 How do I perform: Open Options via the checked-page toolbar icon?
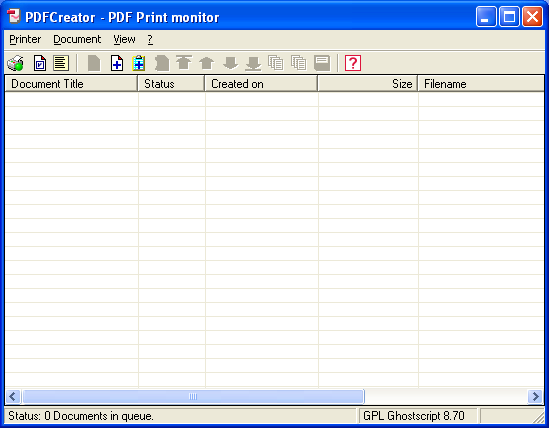pyautogui.click(x=40, y=63)
